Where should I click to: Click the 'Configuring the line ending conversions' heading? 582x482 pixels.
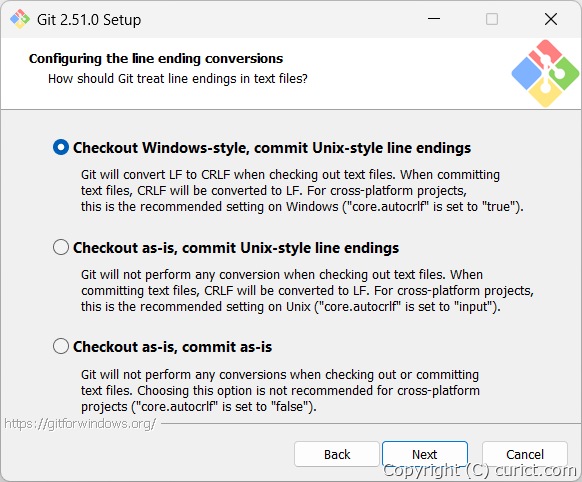tap(156, 59)
